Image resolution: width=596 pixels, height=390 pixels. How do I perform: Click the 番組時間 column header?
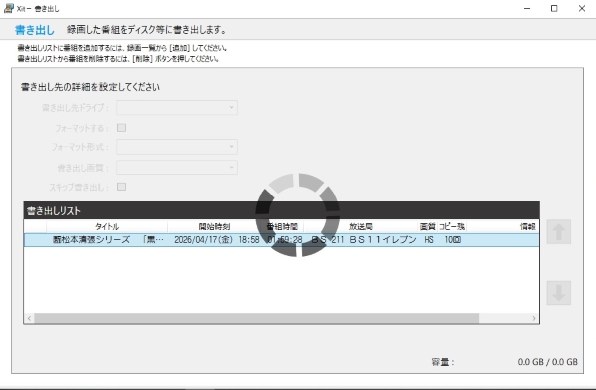pyautogui.click(x=282, y=227)
